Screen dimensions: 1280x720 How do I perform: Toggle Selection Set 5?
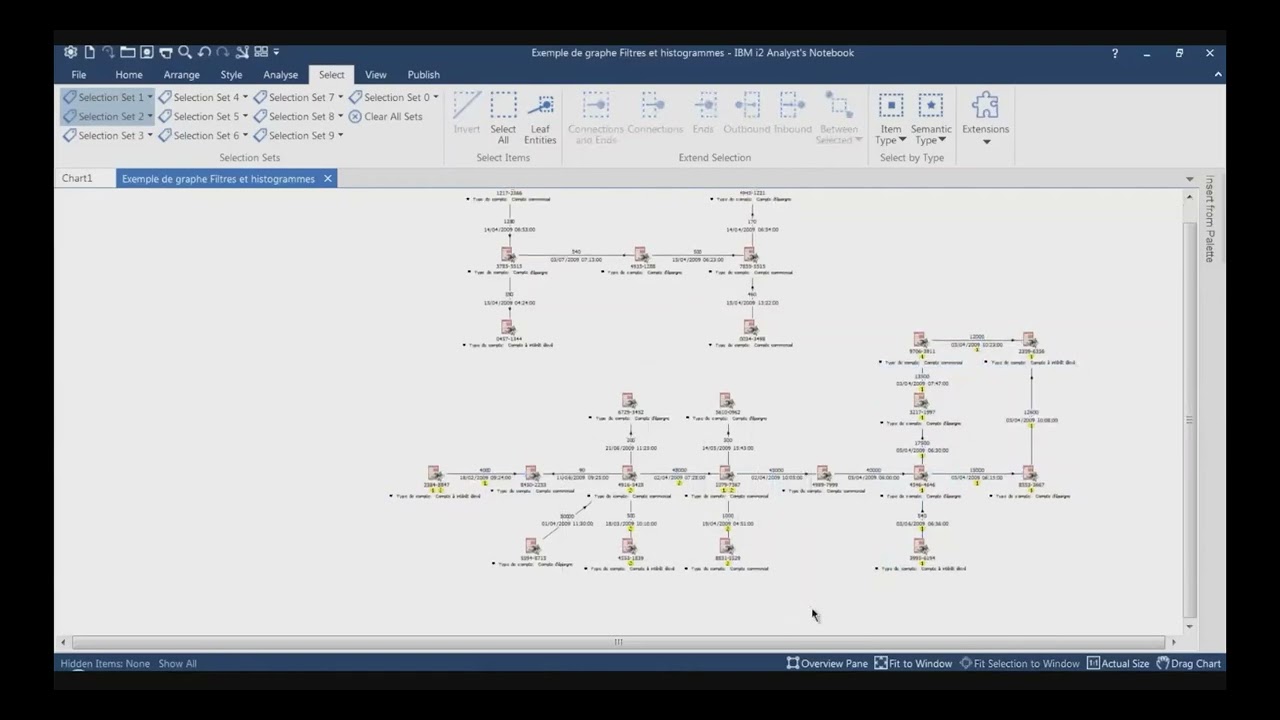pos(198,116)
